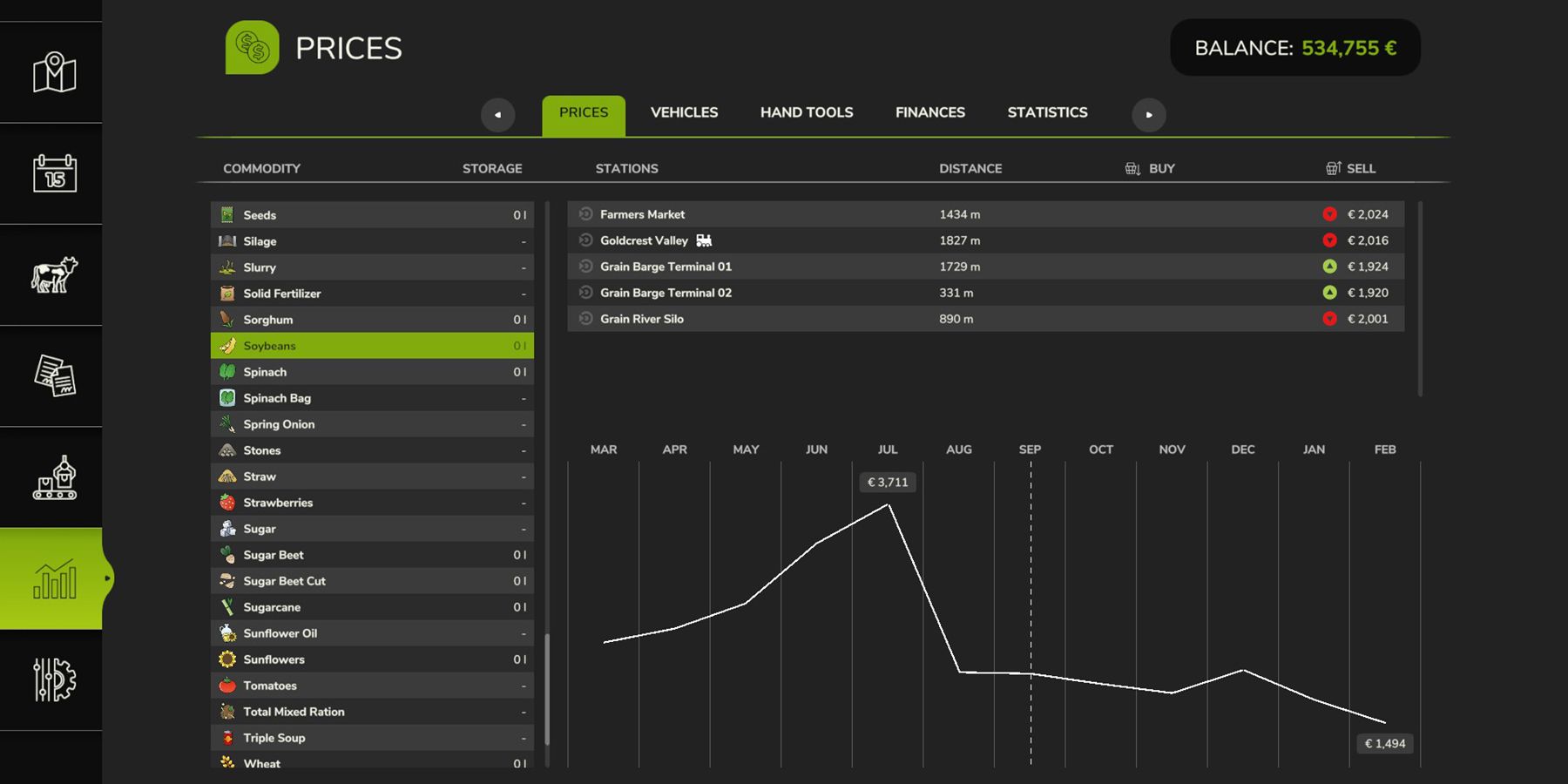Click the Grain Barge Terminal 01 station name
The width and height of the screenshot is (1568, 784).
pos(666,267)
